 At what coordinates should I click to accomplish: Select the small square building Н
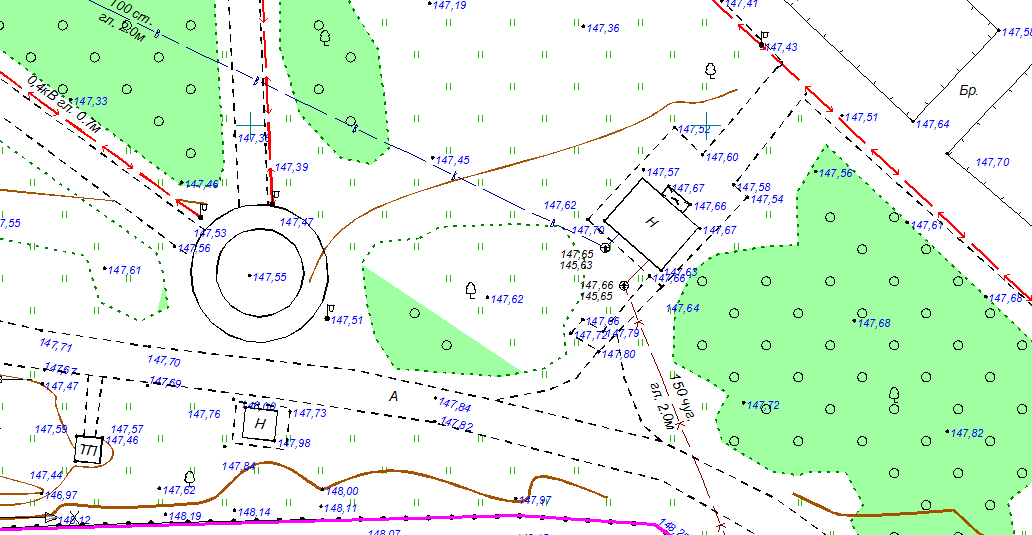[x=261, y=424]
